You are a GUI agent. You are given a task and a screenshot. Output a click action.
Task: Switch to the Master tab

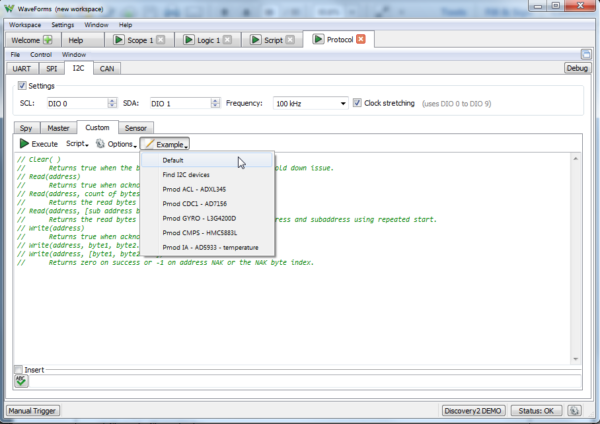pos(58,128)
